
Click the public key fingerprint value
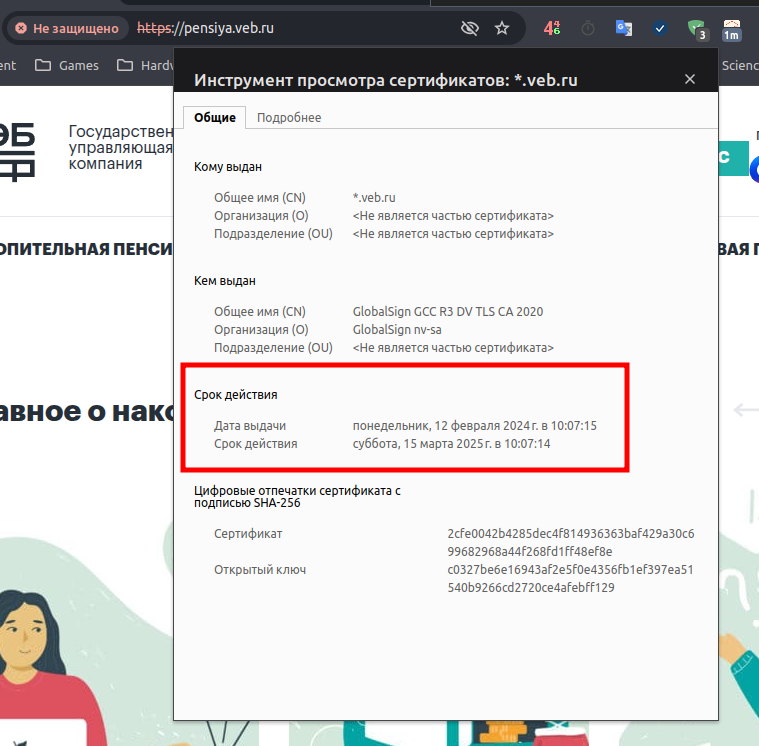point(570,578)
